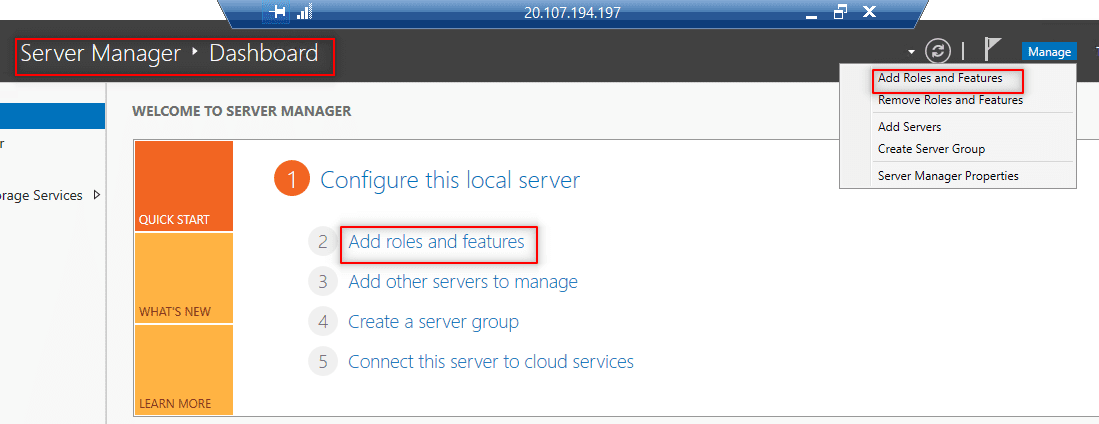
Task: Select Add Servers from Manage menu
Action: [x=909, y=128]
